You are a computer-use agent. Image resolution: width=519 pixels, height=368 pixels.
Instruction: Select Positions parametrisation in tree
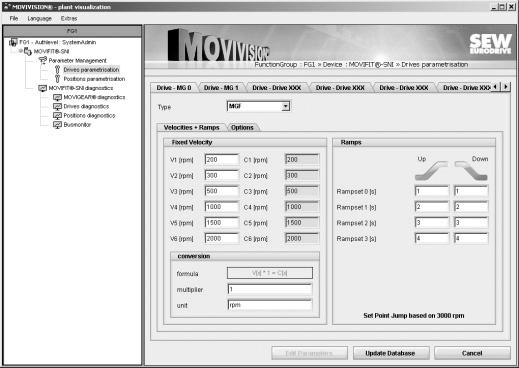click(x=94, y=79)
